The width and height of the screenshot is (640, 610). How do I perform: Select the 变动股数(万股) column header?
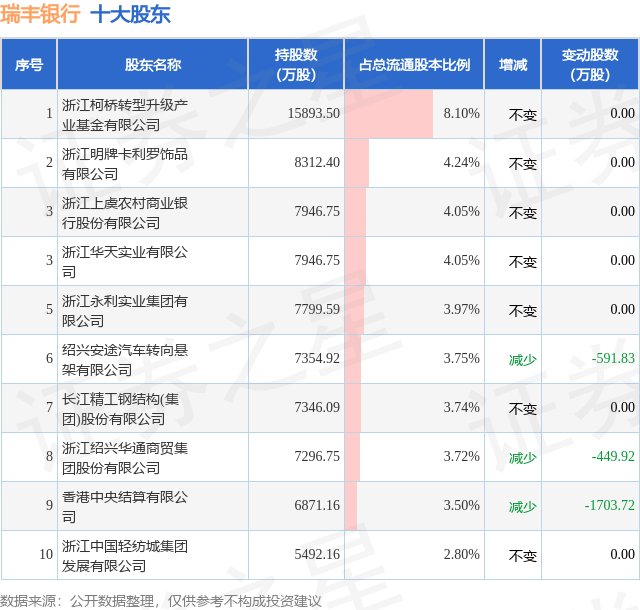click(590, 65)
